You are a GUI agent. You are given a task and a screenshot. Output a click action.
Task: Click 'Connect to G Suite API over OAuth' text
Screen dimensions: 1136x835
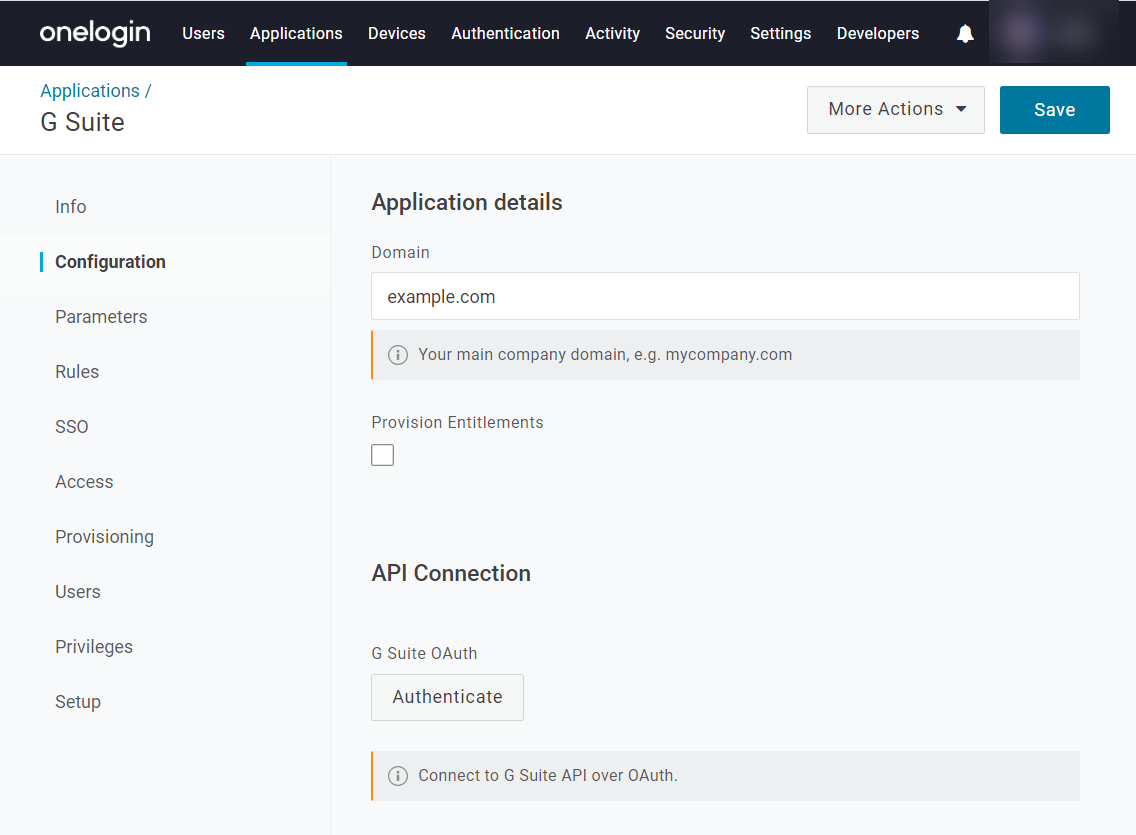(548, 776)
